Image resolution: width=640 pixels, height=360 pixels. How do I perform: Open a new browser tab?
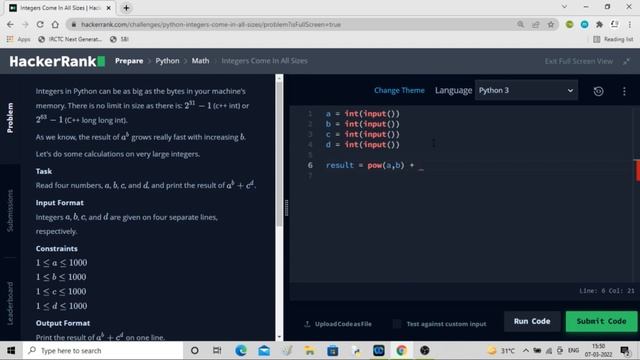pos(126,8)
